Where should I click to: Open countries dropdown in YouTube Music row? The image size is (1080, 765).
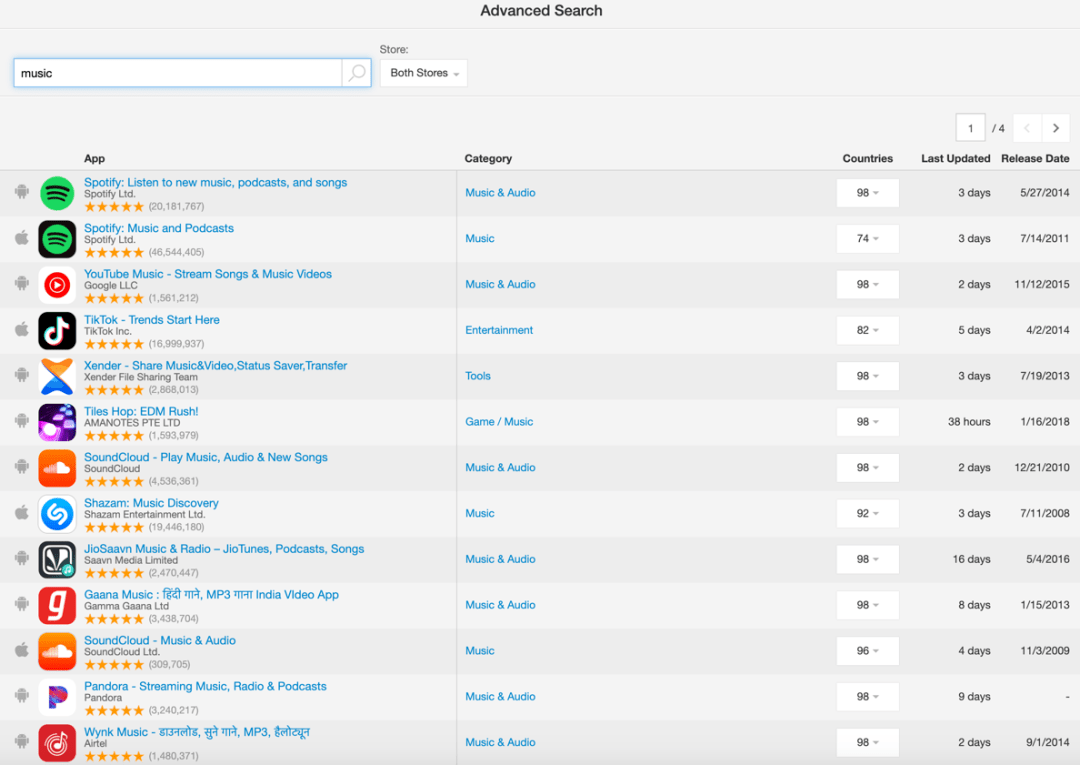tap(867, 284)
